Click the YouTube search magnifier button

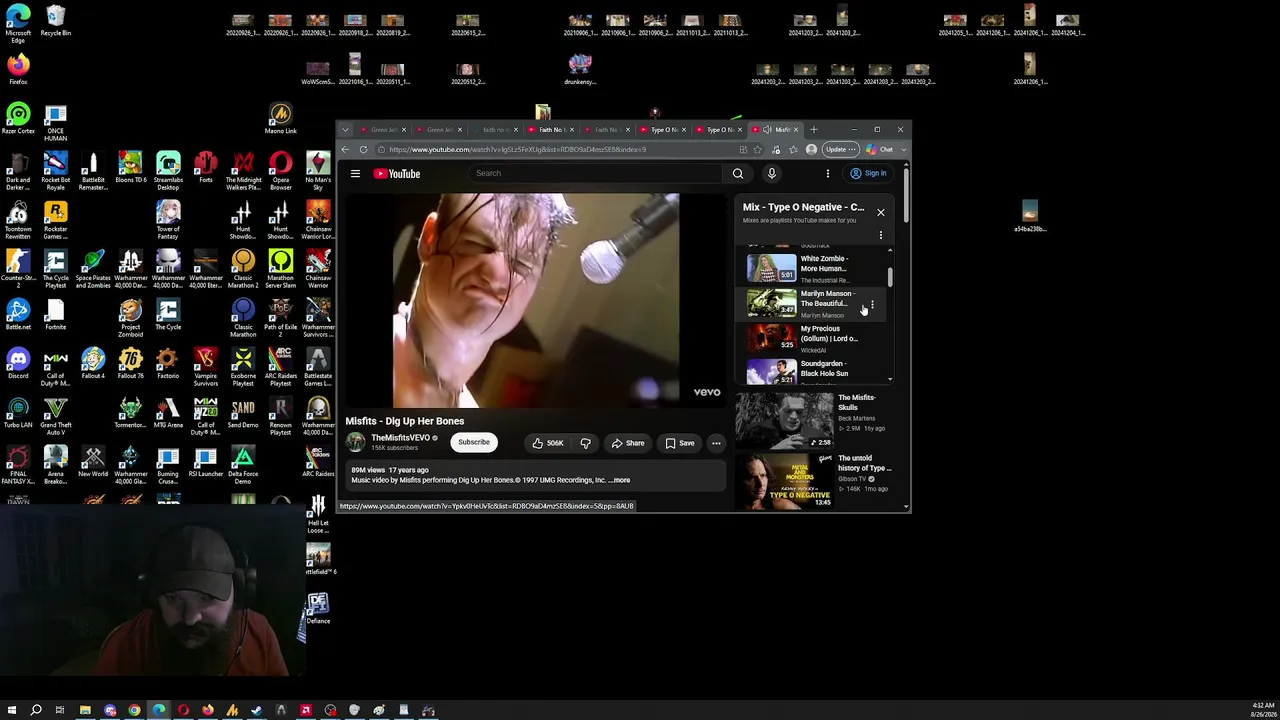[x=738, y=174]
